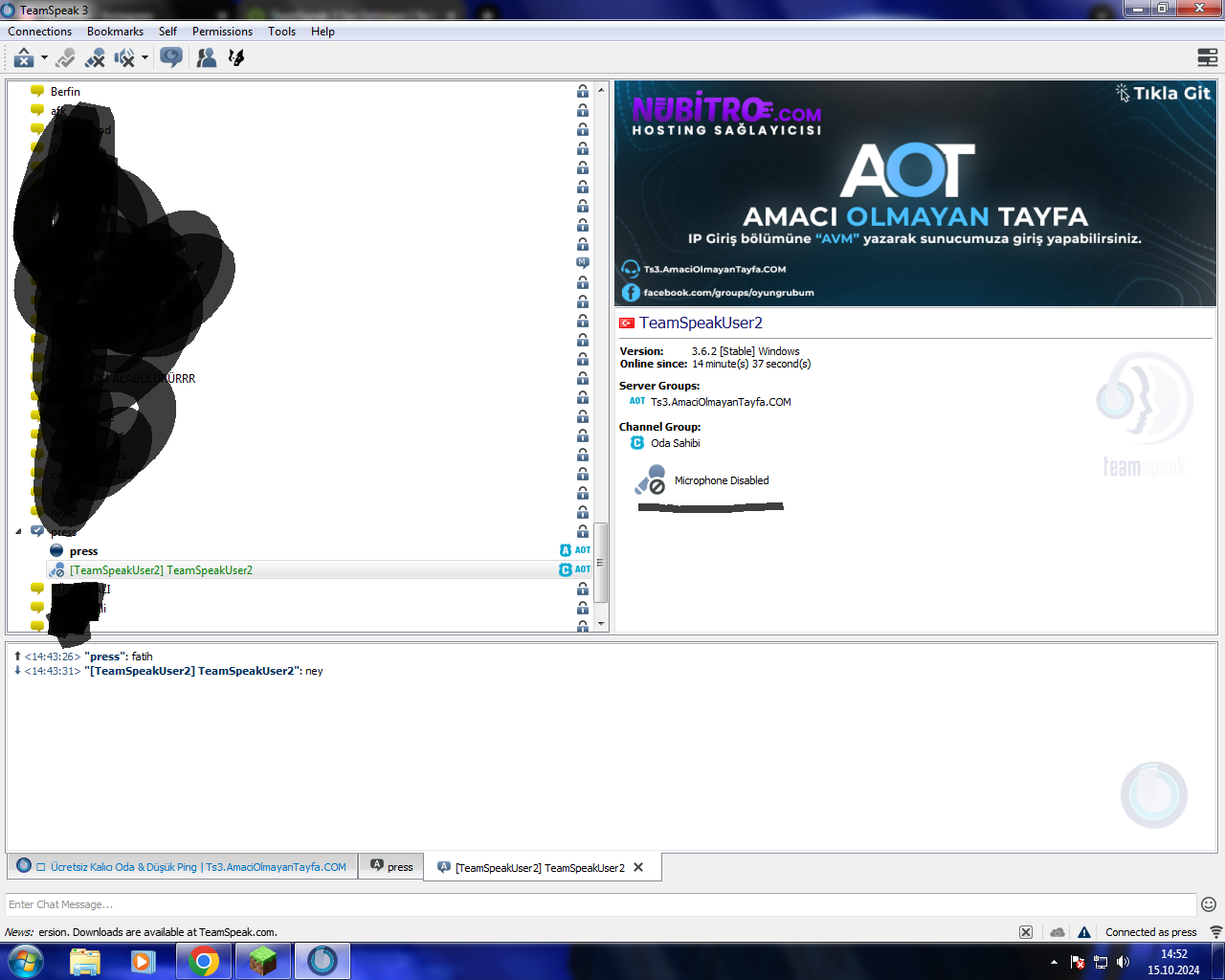1225x980 pixels.
Task: Click the layout icon at the toolbar's right end
Action: click(x=1208, y=58)
